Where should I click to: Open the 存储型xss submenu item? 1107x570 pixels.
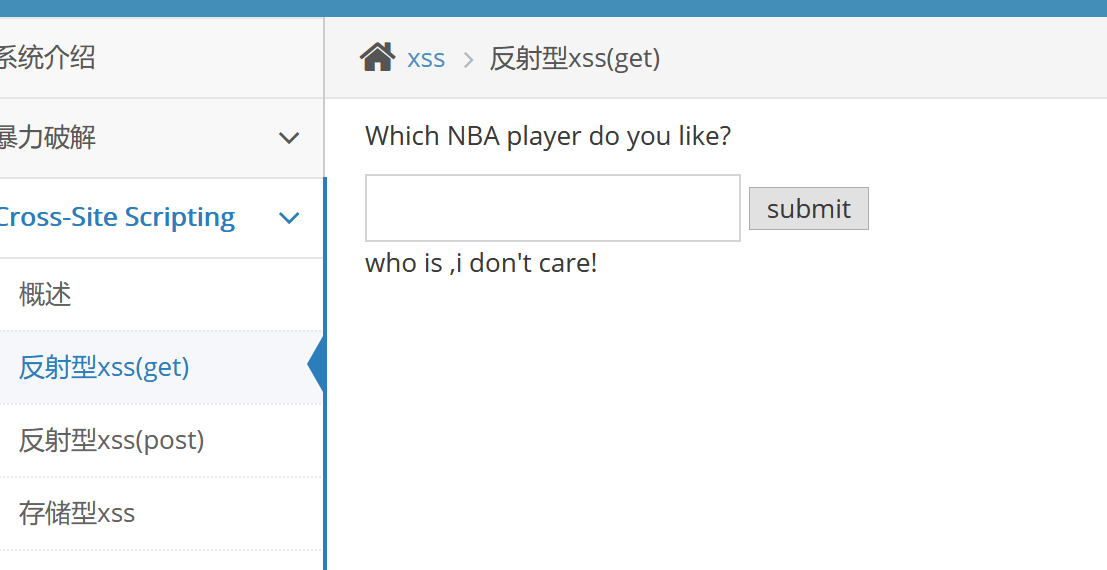pyautogui.click(x=77, y=513)
